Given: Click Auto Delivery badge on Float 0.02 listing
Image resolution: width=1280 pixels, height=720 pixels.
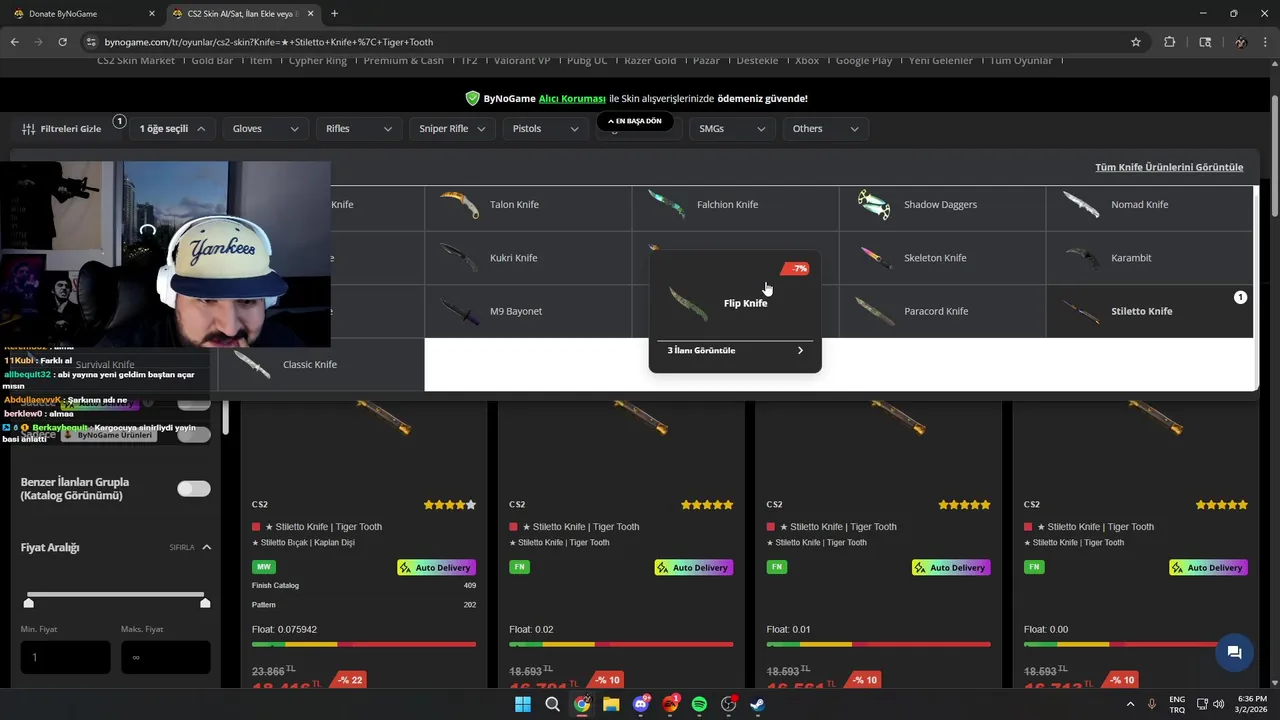Looking at the screenshot, I should pos(694,567).
